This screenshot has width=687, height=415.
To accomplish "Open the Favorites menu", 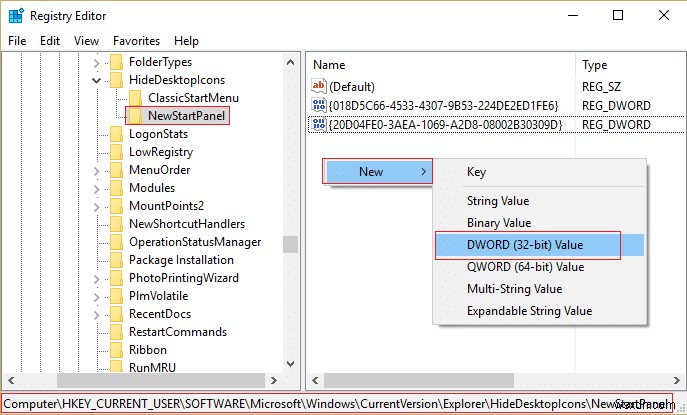I will coord(136,41).
